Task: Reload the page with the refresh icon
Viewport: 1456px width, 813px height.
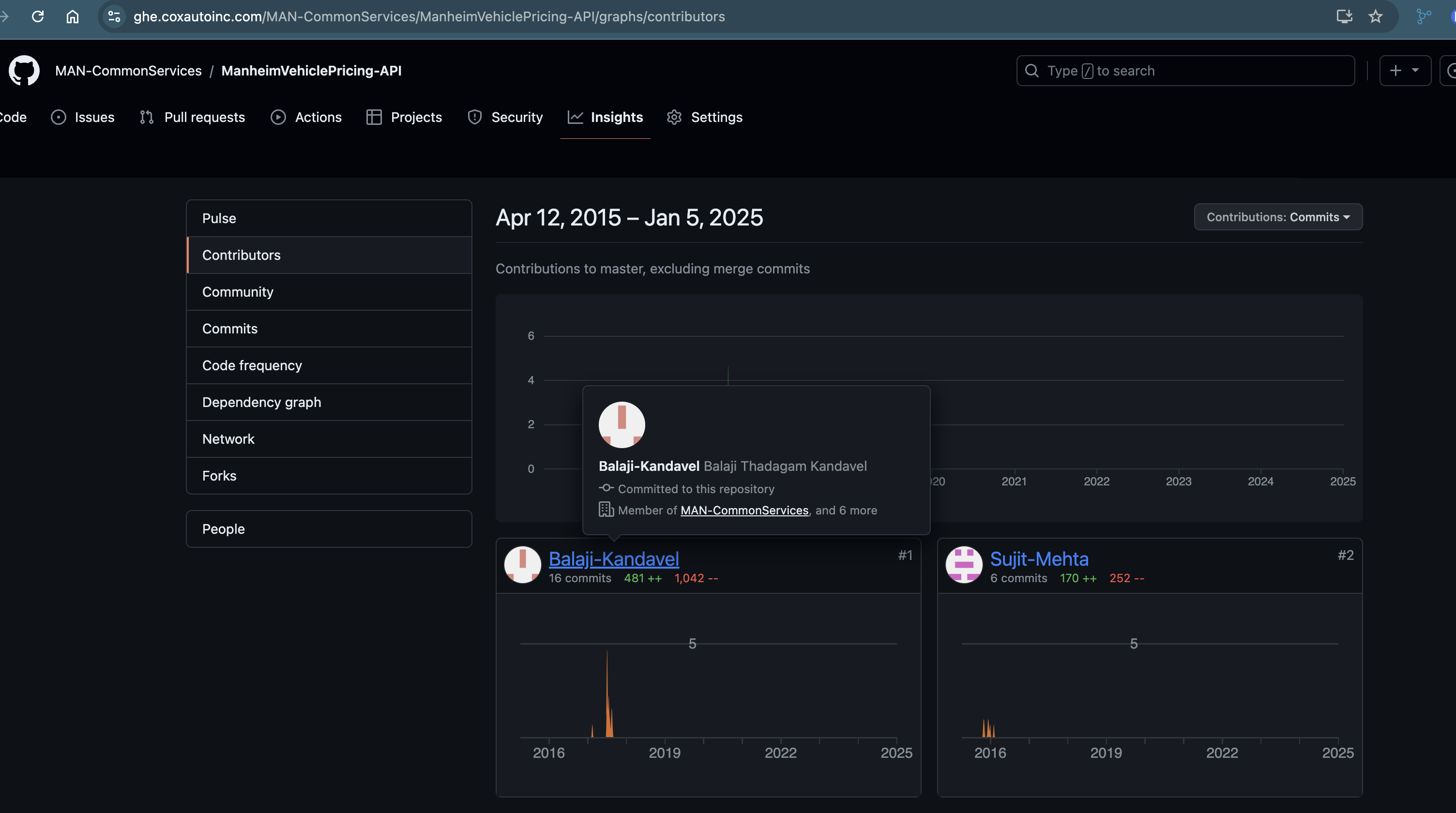Action: (x=38, y=16)
